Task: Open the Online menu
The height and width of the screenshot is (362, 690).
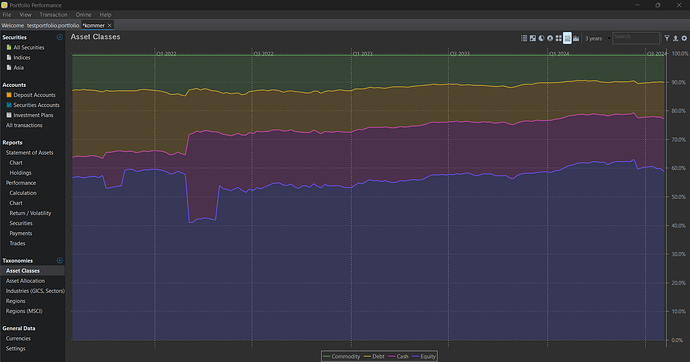Action: [83, 15]
